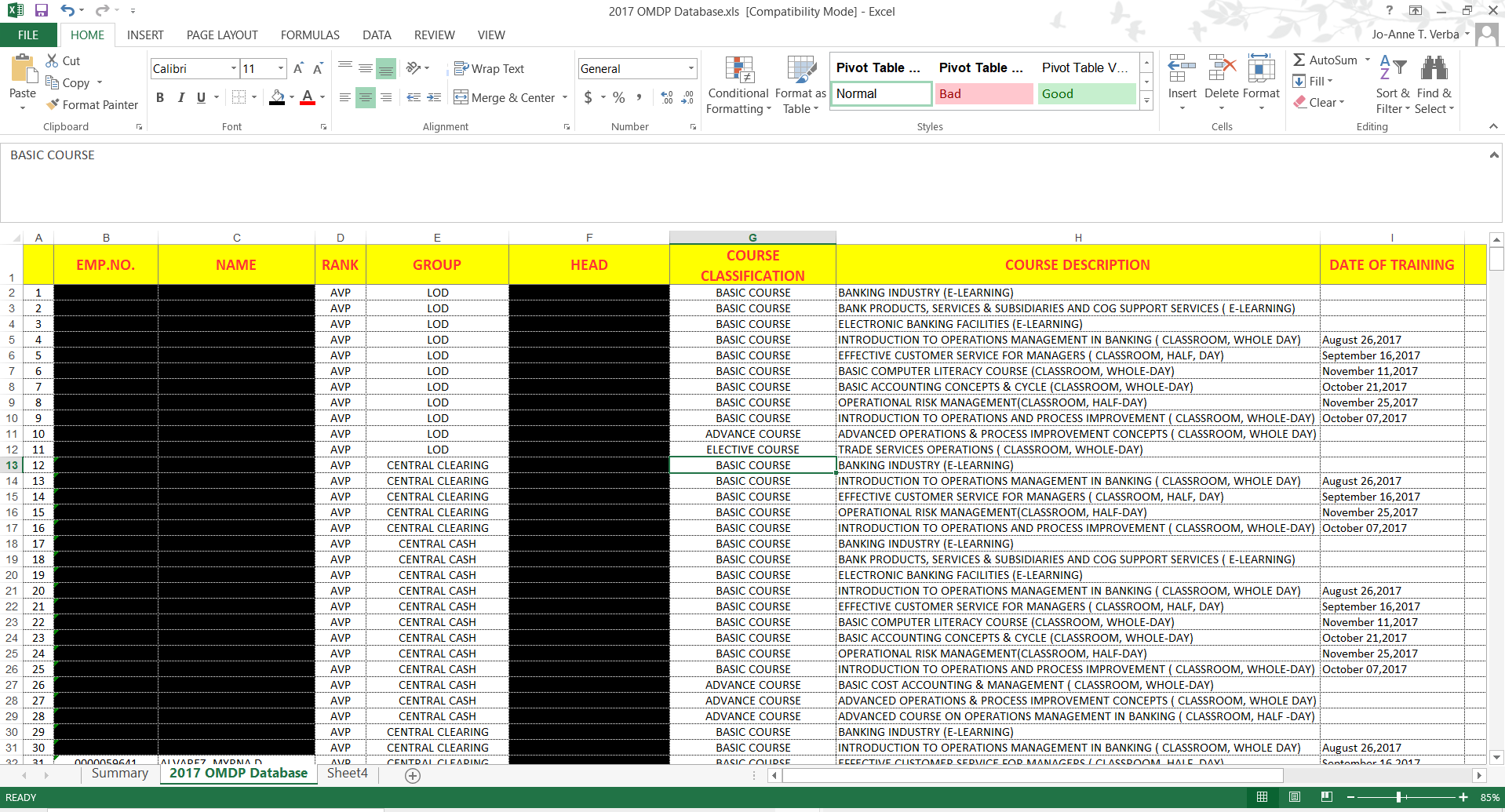Decrease decimal places
Viewport: 1505px width, 812px height.
(687, 97)
